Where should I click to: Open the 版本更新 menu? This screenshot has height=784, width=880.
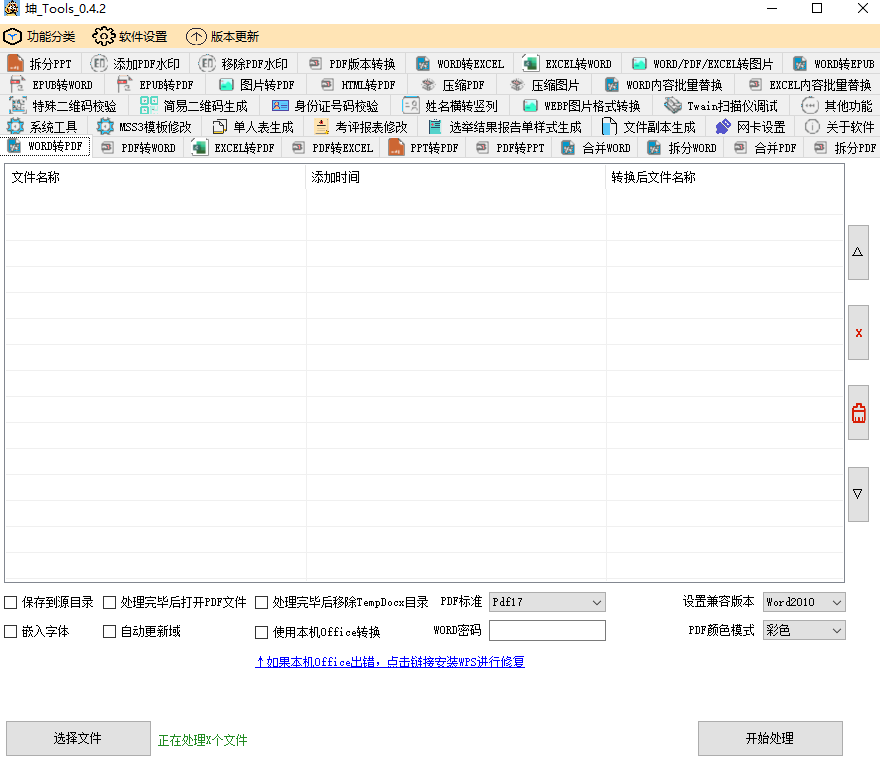pyautogui.click(x=223, y=36)
